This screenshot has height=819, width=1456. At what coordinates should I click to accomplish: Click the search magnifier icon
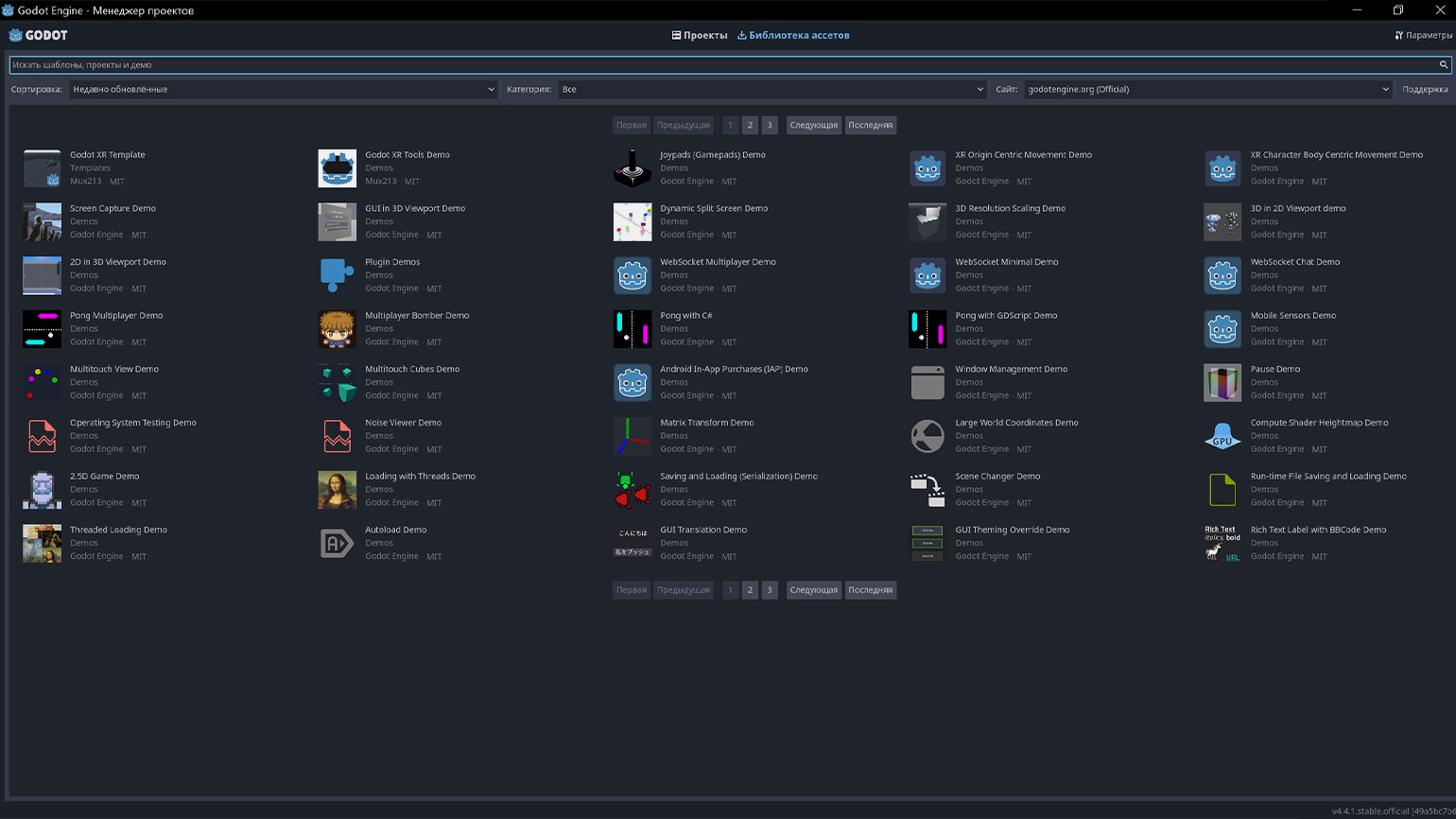1443,65
